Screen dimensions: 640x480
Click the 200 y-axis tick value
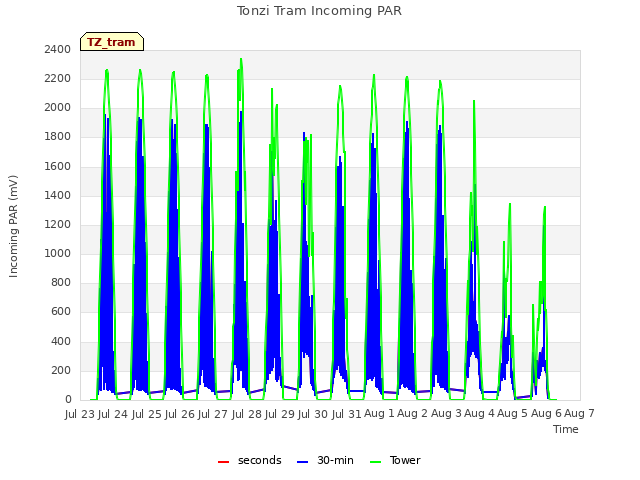click(x=61, y=371)
